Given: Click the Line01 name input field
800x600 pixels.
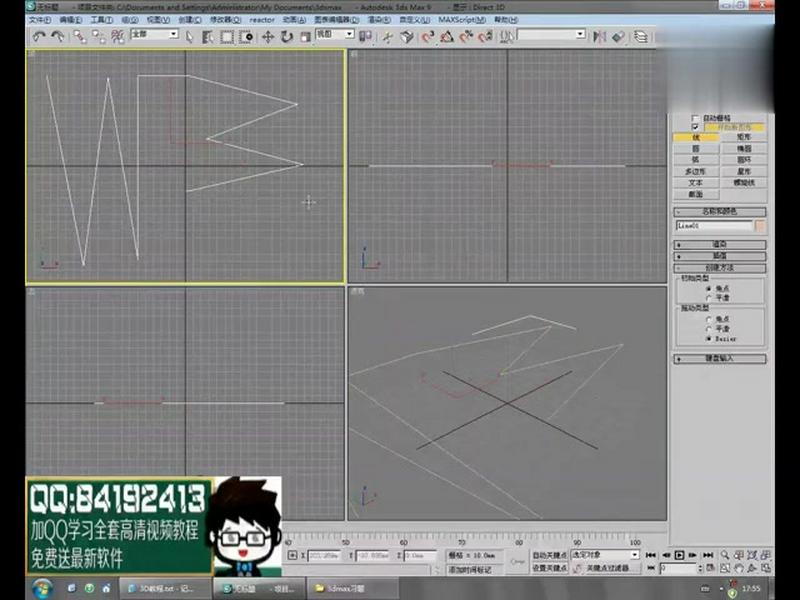Looking at the screenshot, I should coord(714,226).
